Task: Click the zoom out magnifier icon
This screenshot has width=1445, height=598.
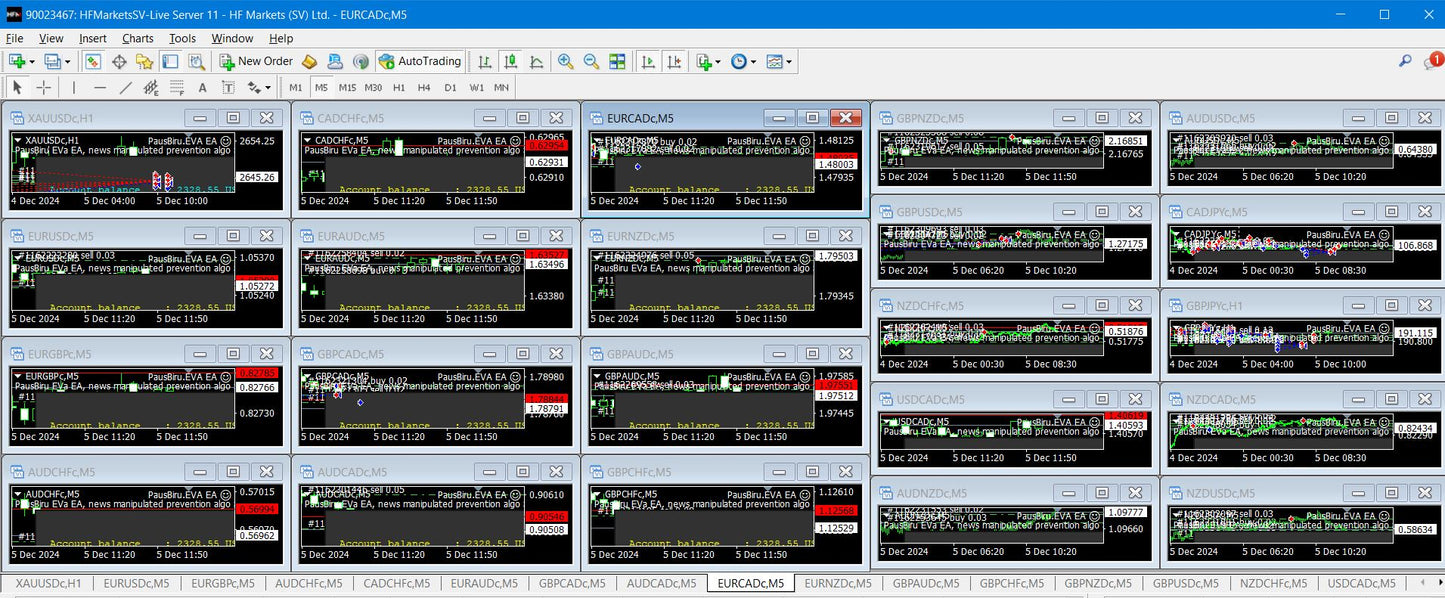Action: [x=591, y=61]
